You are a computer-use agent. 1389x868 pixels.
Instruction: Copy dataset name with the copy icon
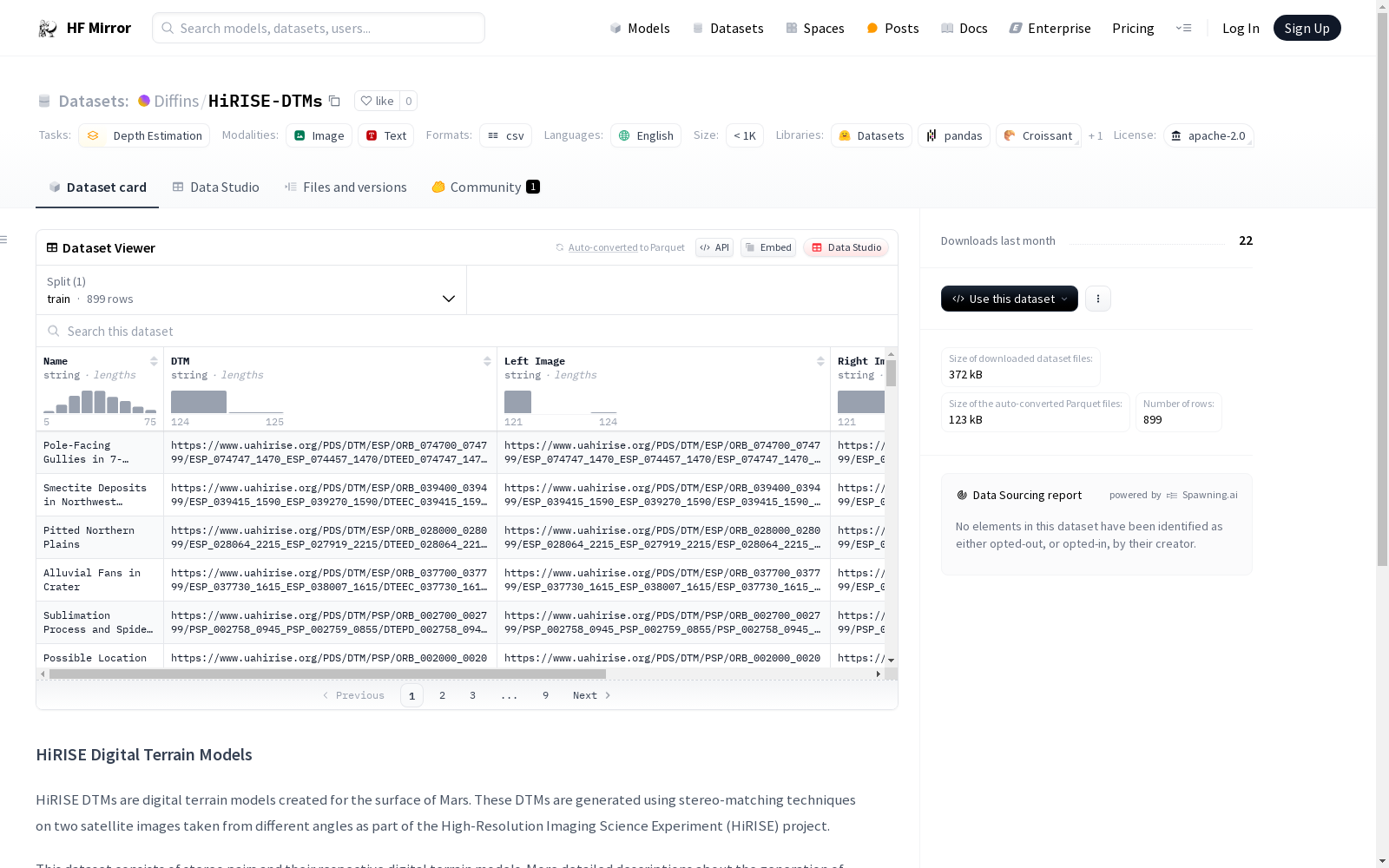coord(334,101)
